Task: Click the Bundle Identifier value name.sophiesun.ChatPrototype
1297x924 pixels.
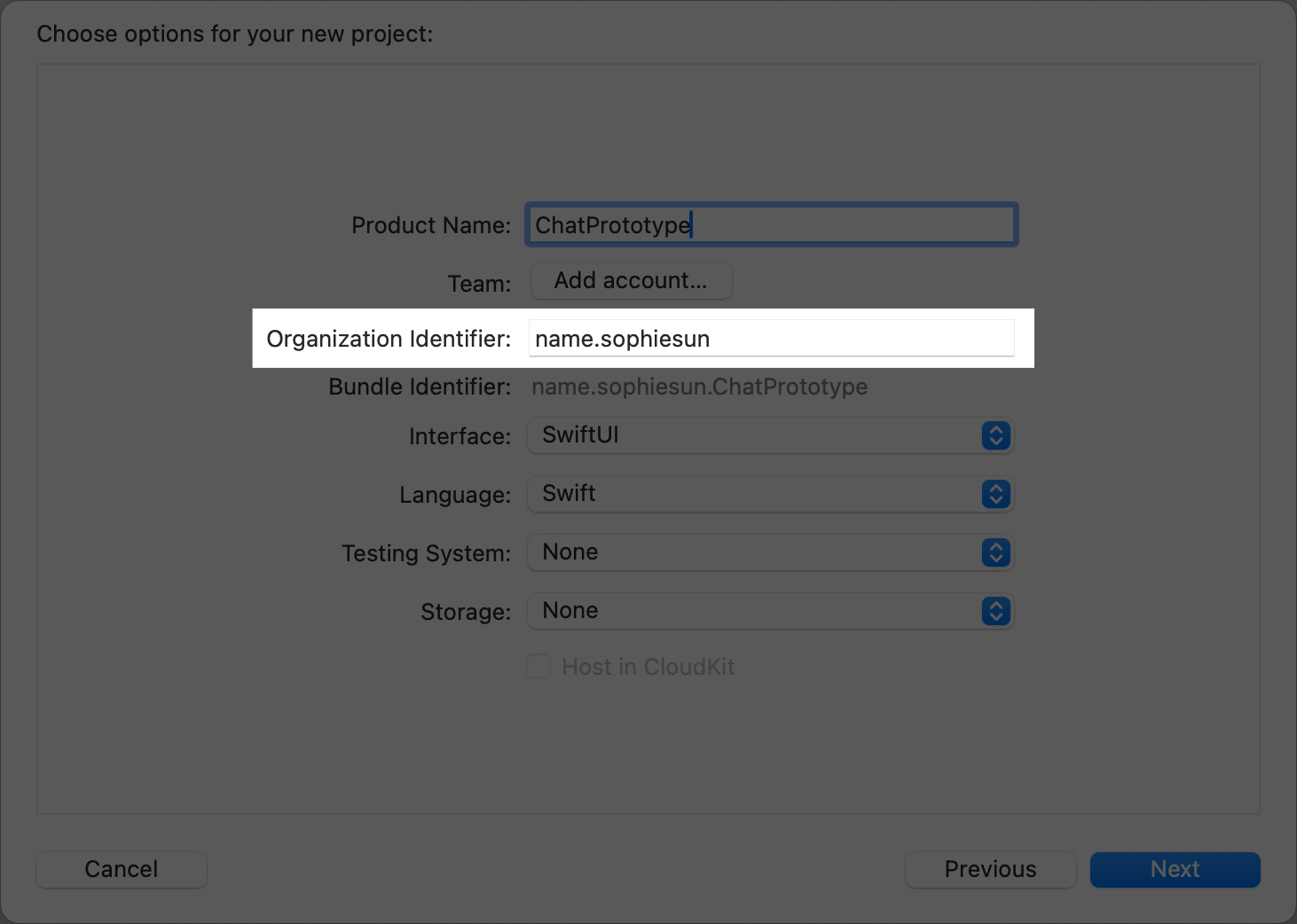Action: (x=699, y=387)
